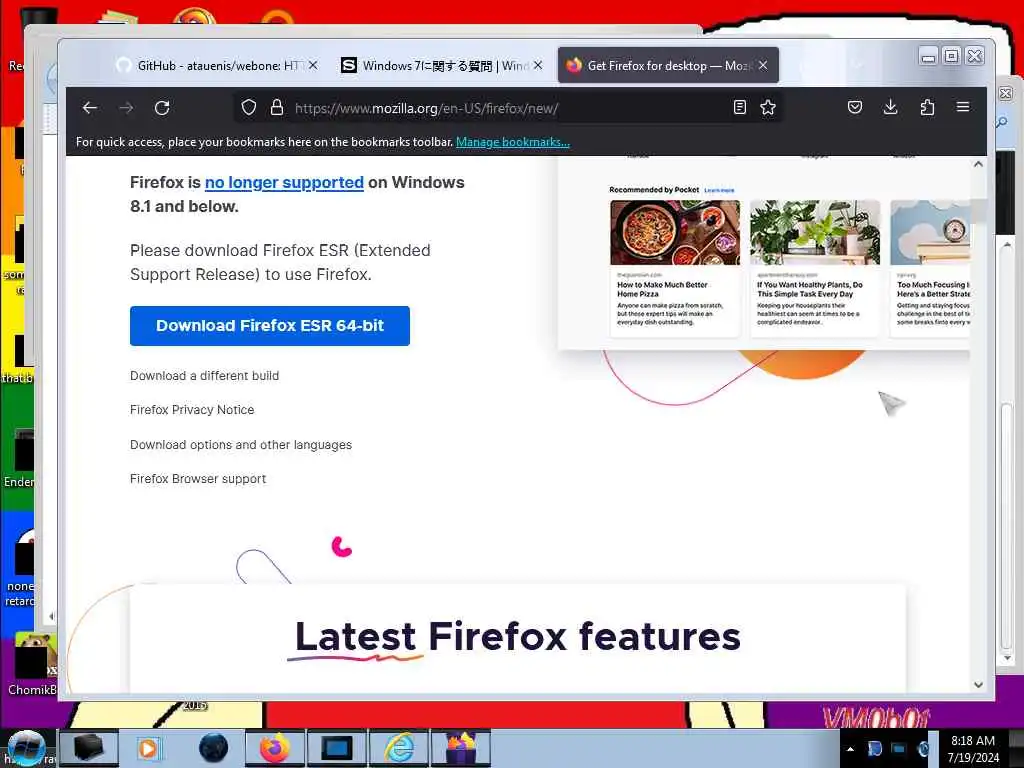Open Firefox application menu
This screenshot has width=1024, height=768.
click(963, 108)
